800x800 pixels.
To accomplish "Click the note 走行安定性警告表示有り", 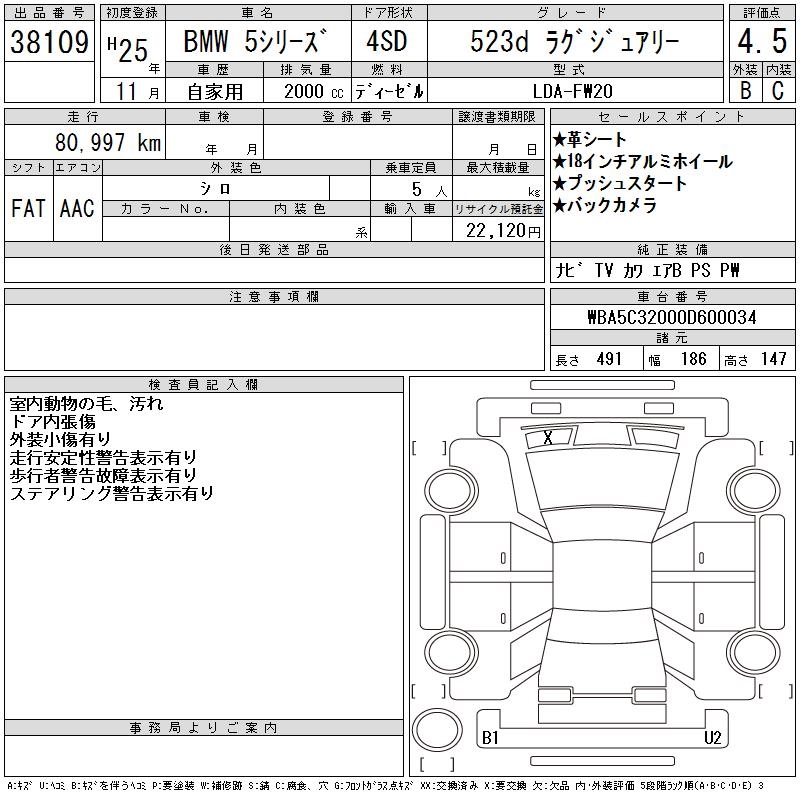I will tap(103, 457).
